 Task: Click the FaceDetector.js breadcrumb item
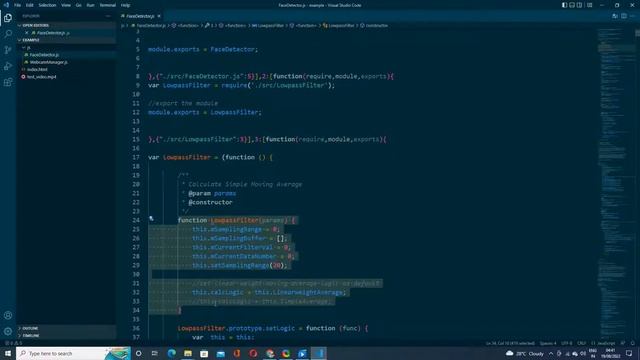(148, 25)
